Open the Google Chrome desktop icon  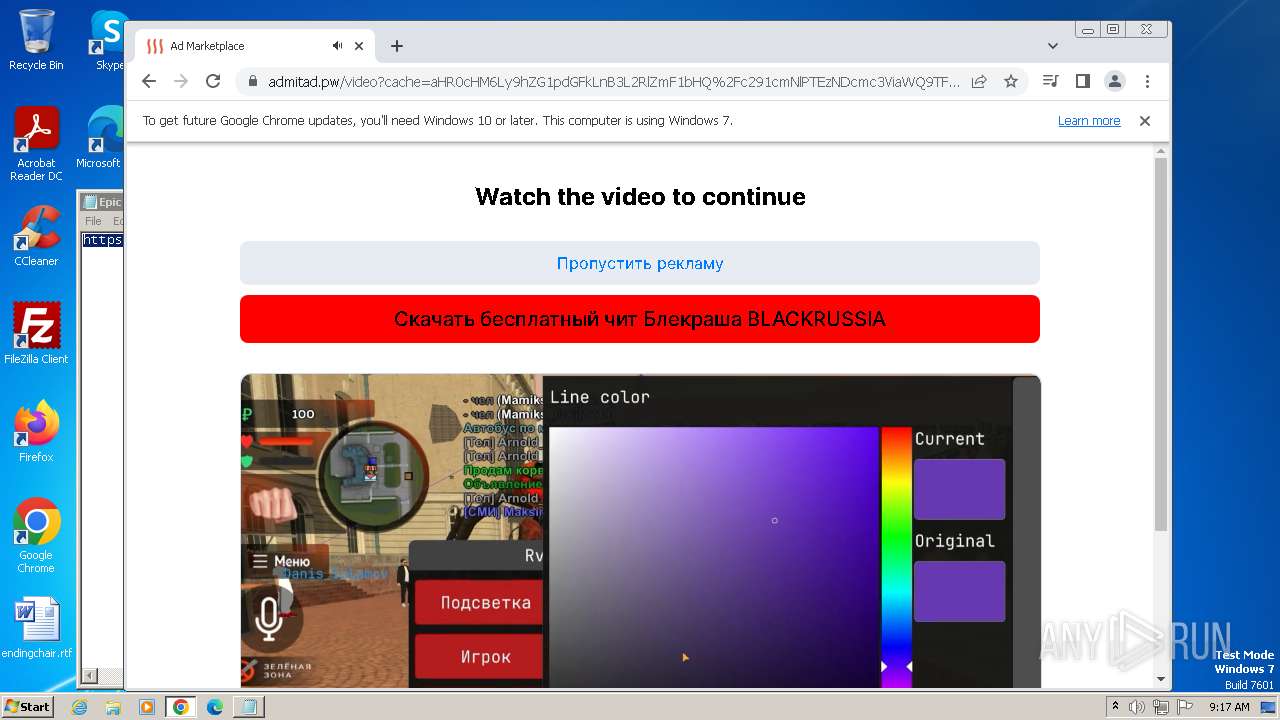tap(36, 535)
